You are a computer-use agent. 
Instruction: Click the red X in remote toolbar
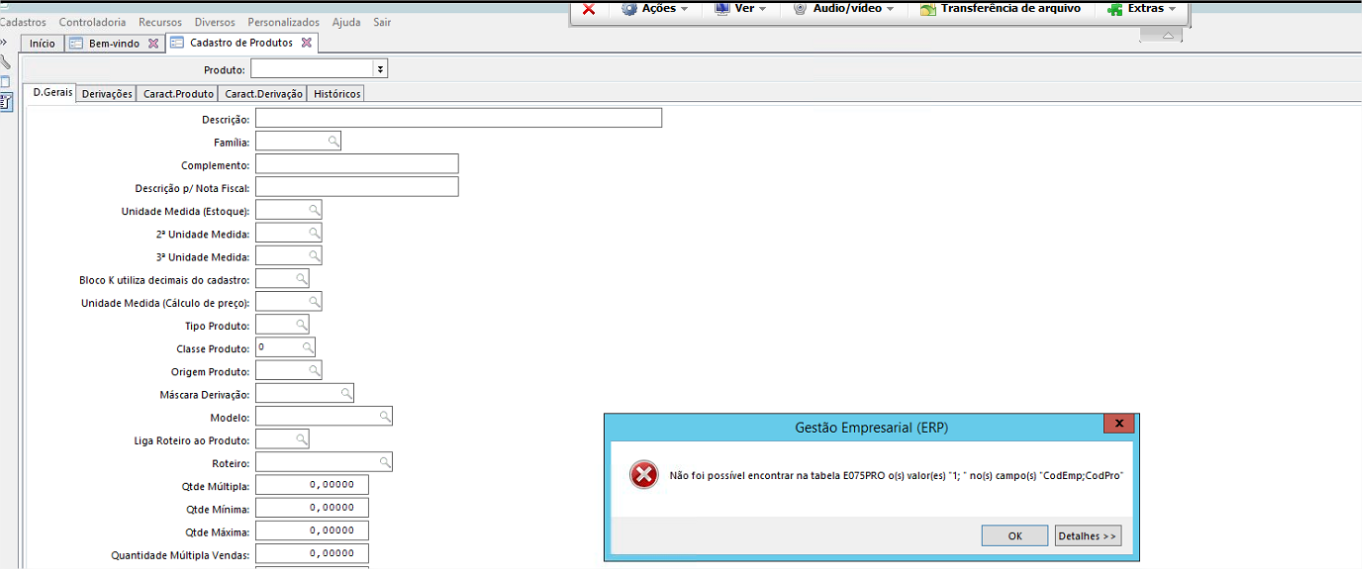pos(589,9)
